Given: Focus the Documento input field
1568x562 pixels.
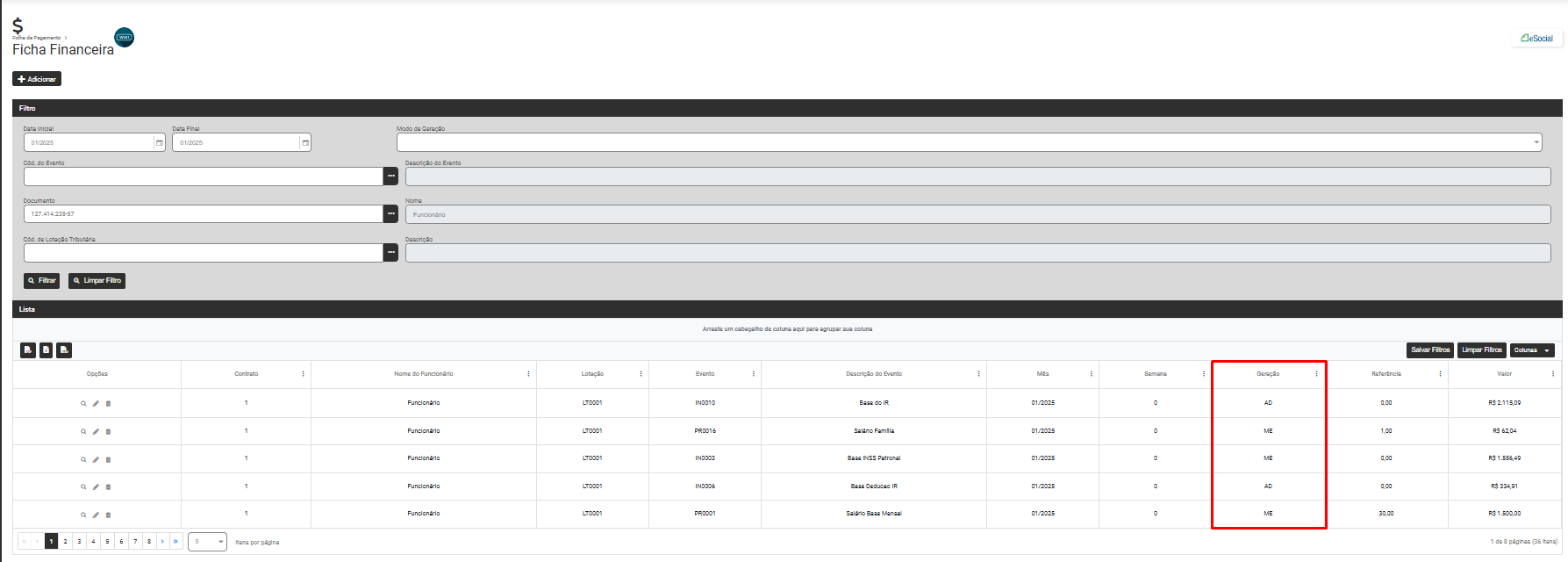Looking at the screenshot, I should [204, 213].
